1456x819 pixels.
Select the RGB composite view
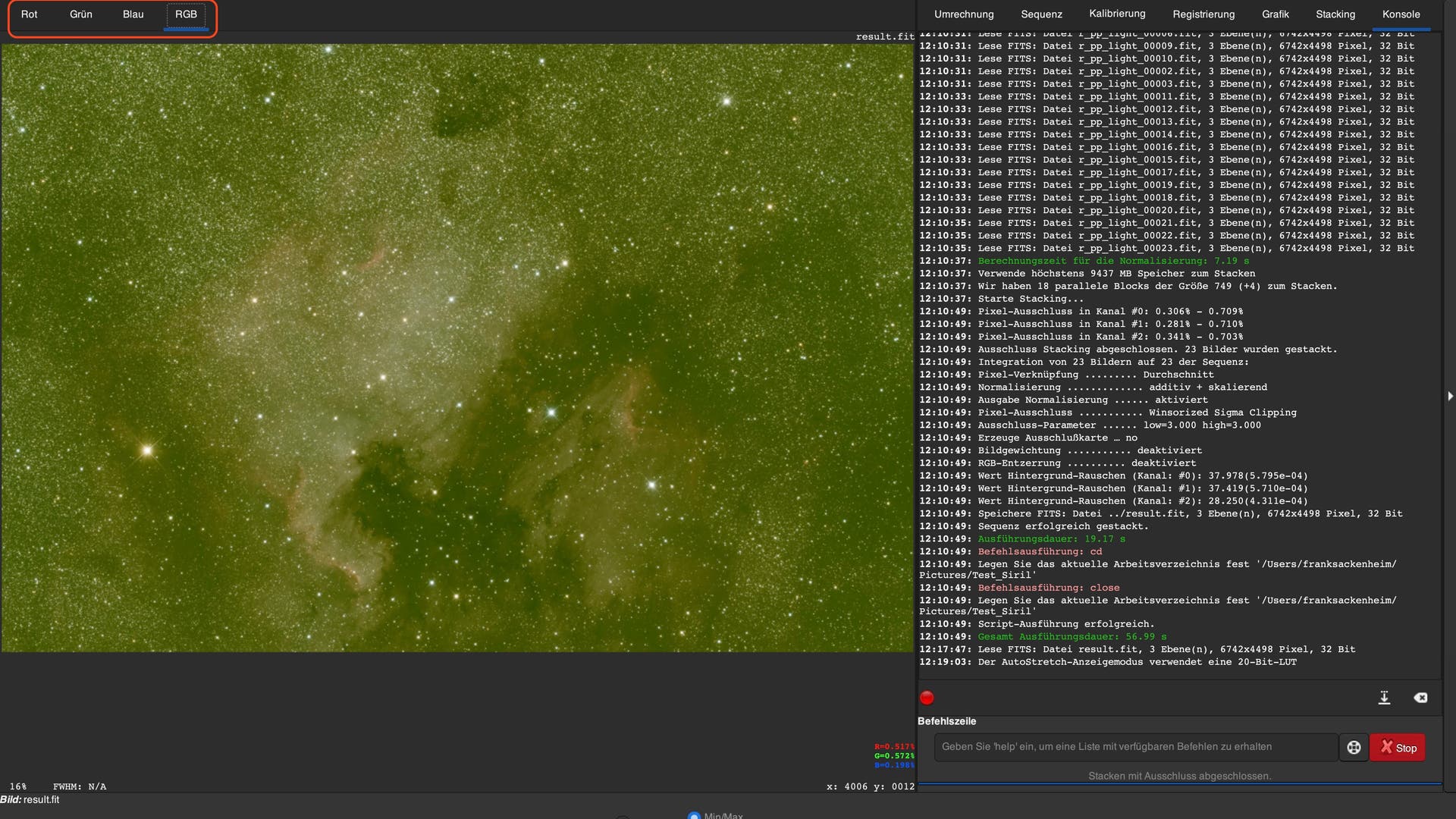[x=186, y=14]
